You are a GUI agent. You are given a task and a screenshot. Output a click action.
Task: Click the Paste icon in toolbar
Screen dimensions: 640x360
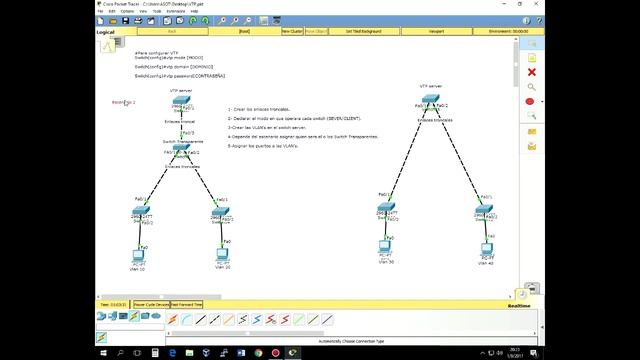click(180, 20)
